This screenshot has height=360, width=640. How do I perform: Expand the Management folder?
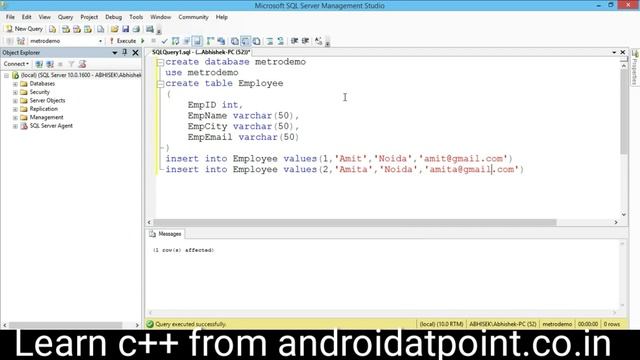(x=15, y=118)
